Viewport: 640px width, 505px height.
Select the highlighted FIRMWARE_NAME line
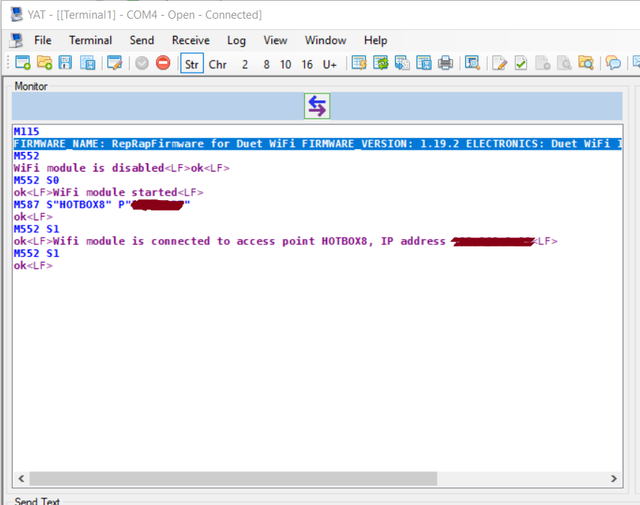coord(318,144)
